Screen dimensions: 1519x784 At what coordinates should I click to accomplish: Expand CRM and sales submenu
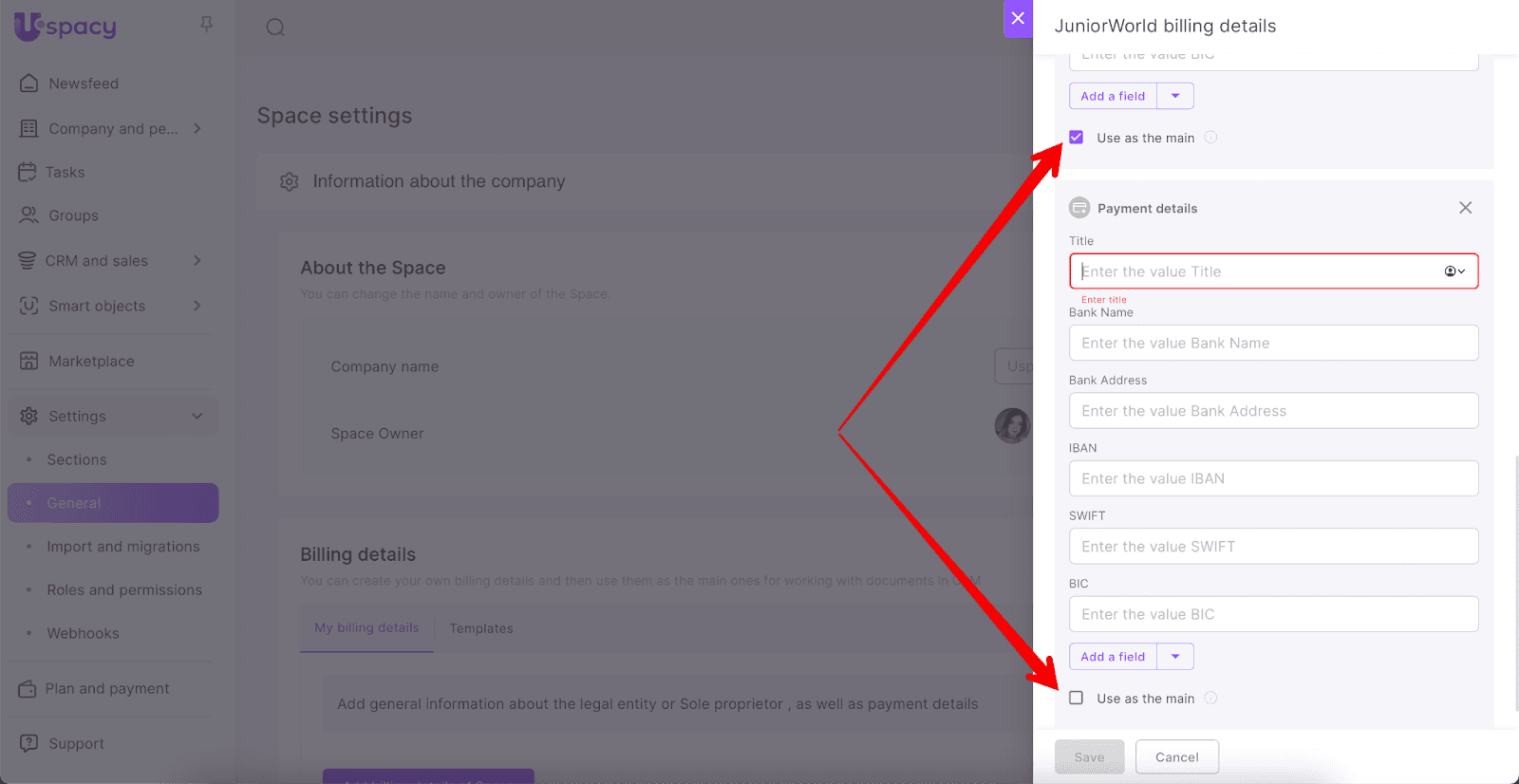197,260
